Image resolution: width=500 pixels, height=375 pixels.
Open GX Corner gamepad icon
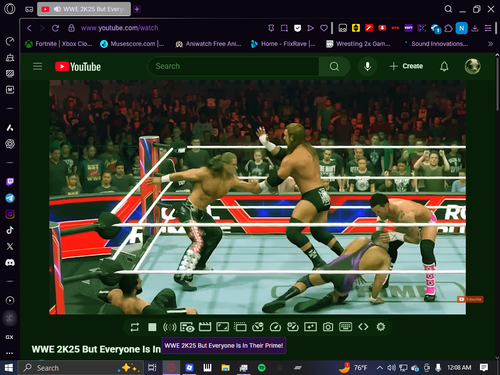click(x=29, y=9)
